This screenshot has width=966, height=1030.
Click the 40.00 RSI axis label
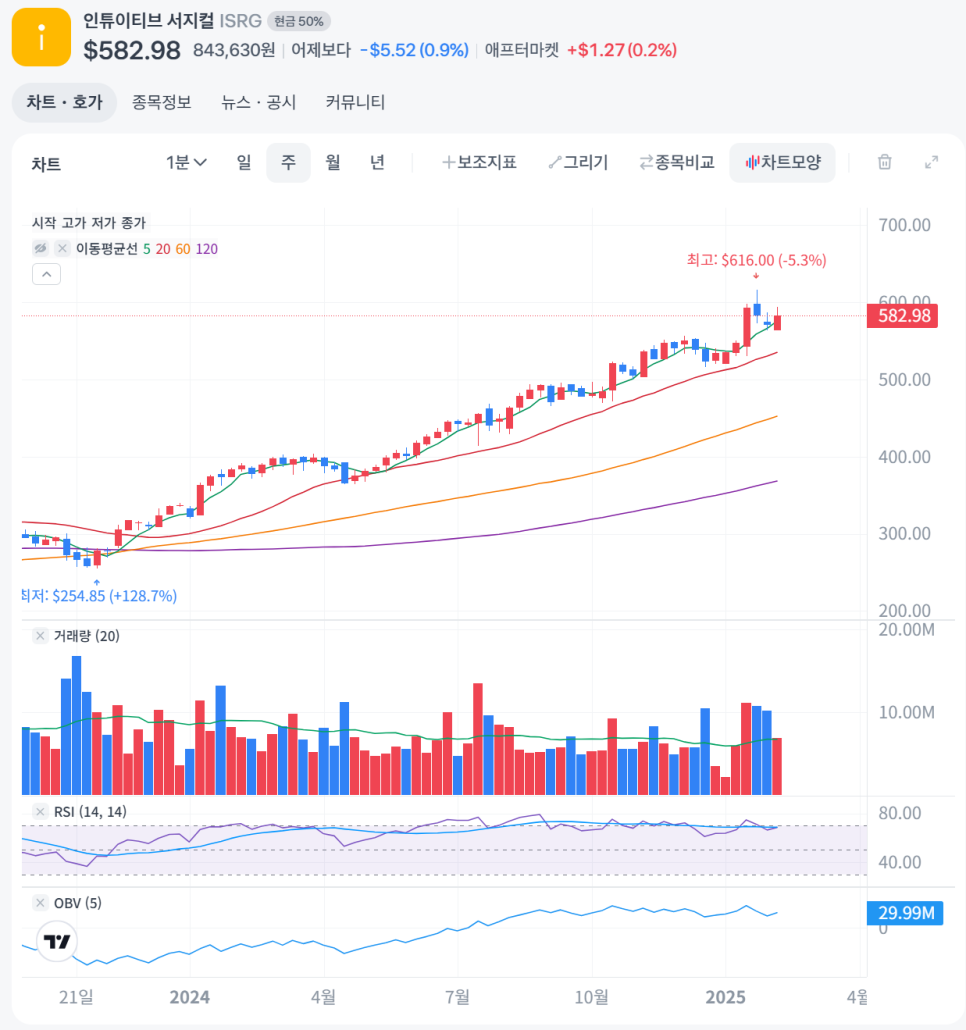point(900,862)
